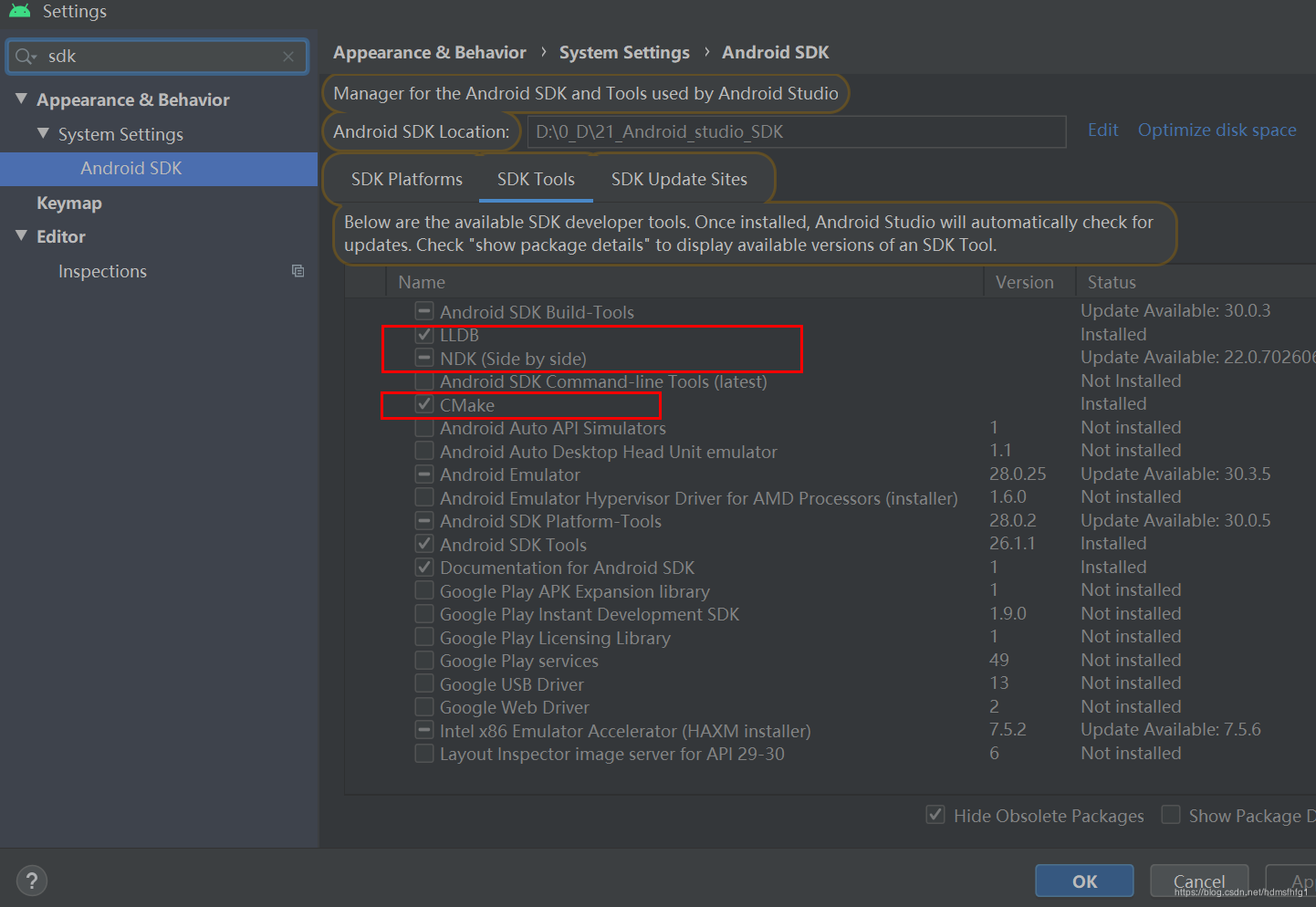Viewport: 1316px width, 907px height.
Task: Click the Status column header
Action: point(1112,283)
